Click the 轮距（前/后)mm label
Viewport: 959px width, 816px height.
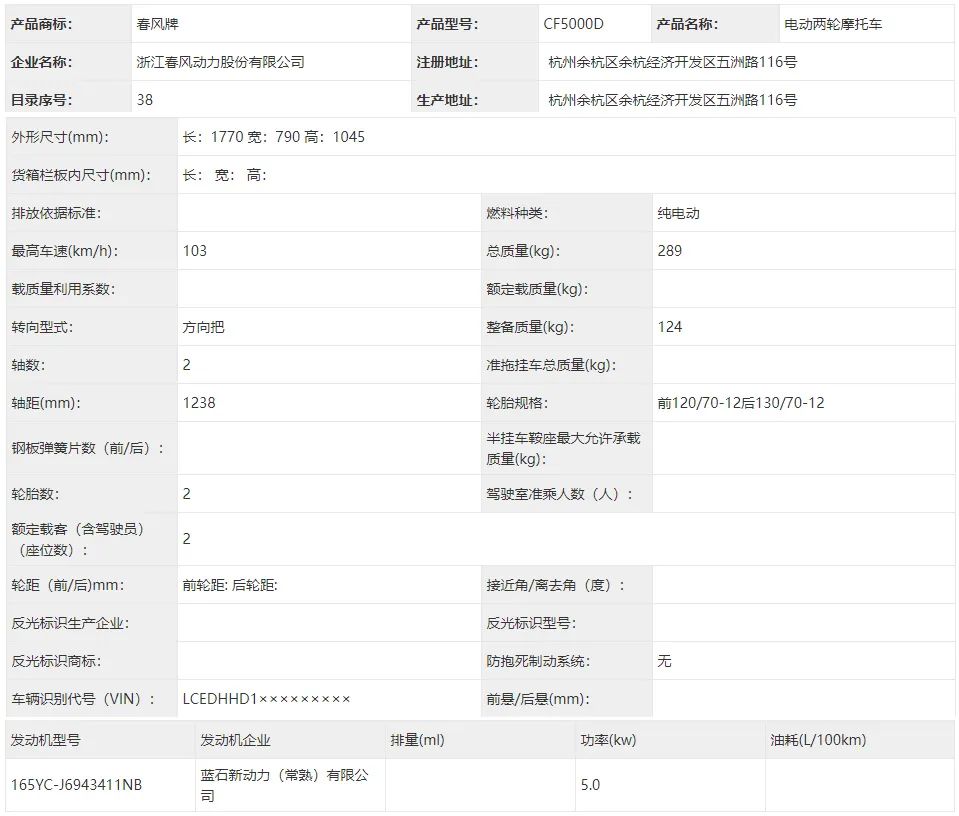67,585
